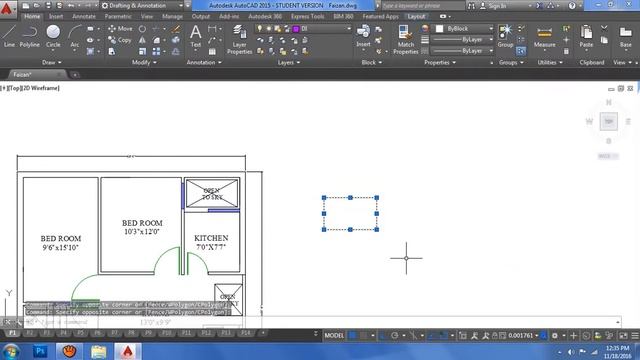
Task: Select the Mirror tool icon
Action: 142,40
